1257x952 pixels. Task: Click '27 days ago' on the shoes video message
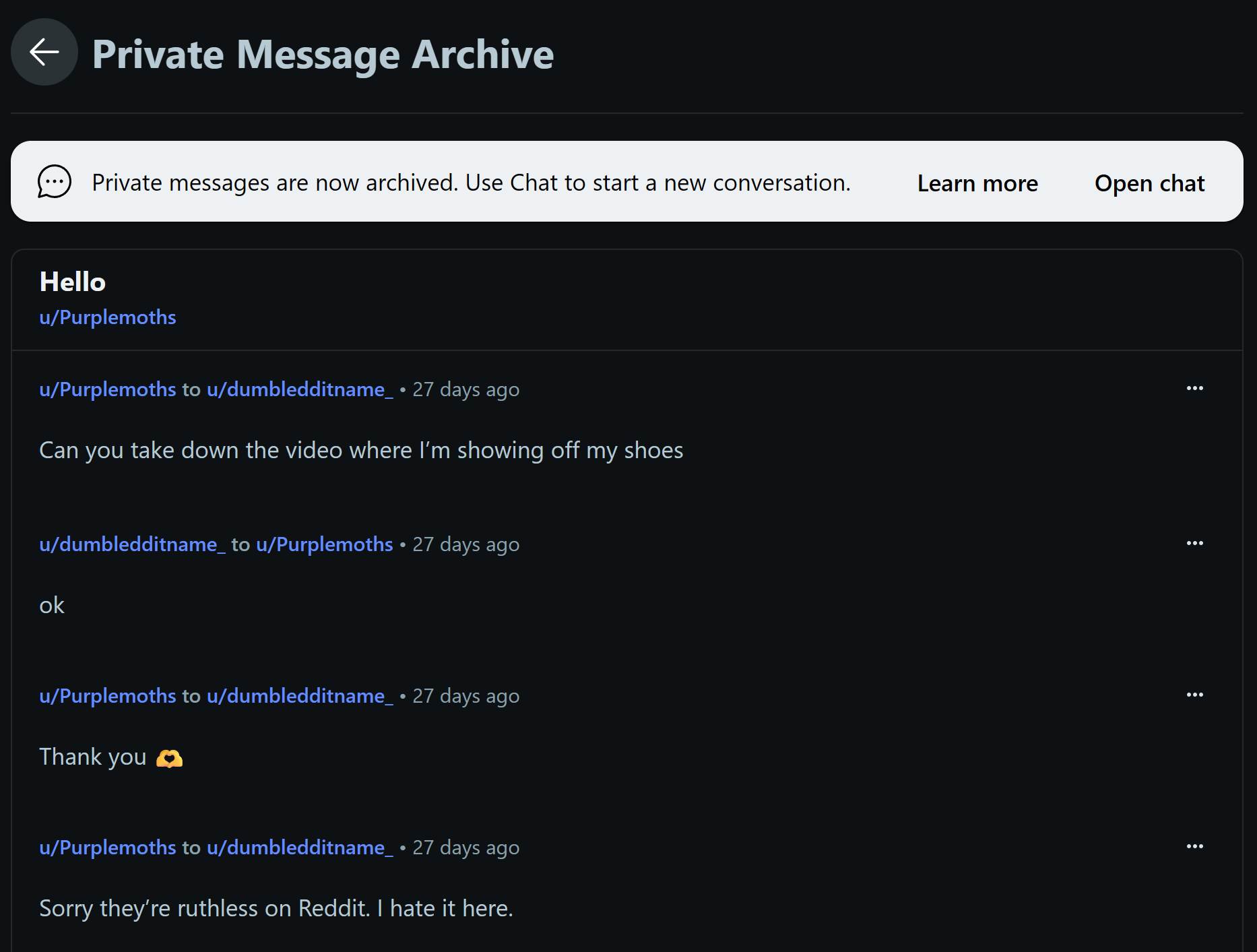(x=466, y=389)
